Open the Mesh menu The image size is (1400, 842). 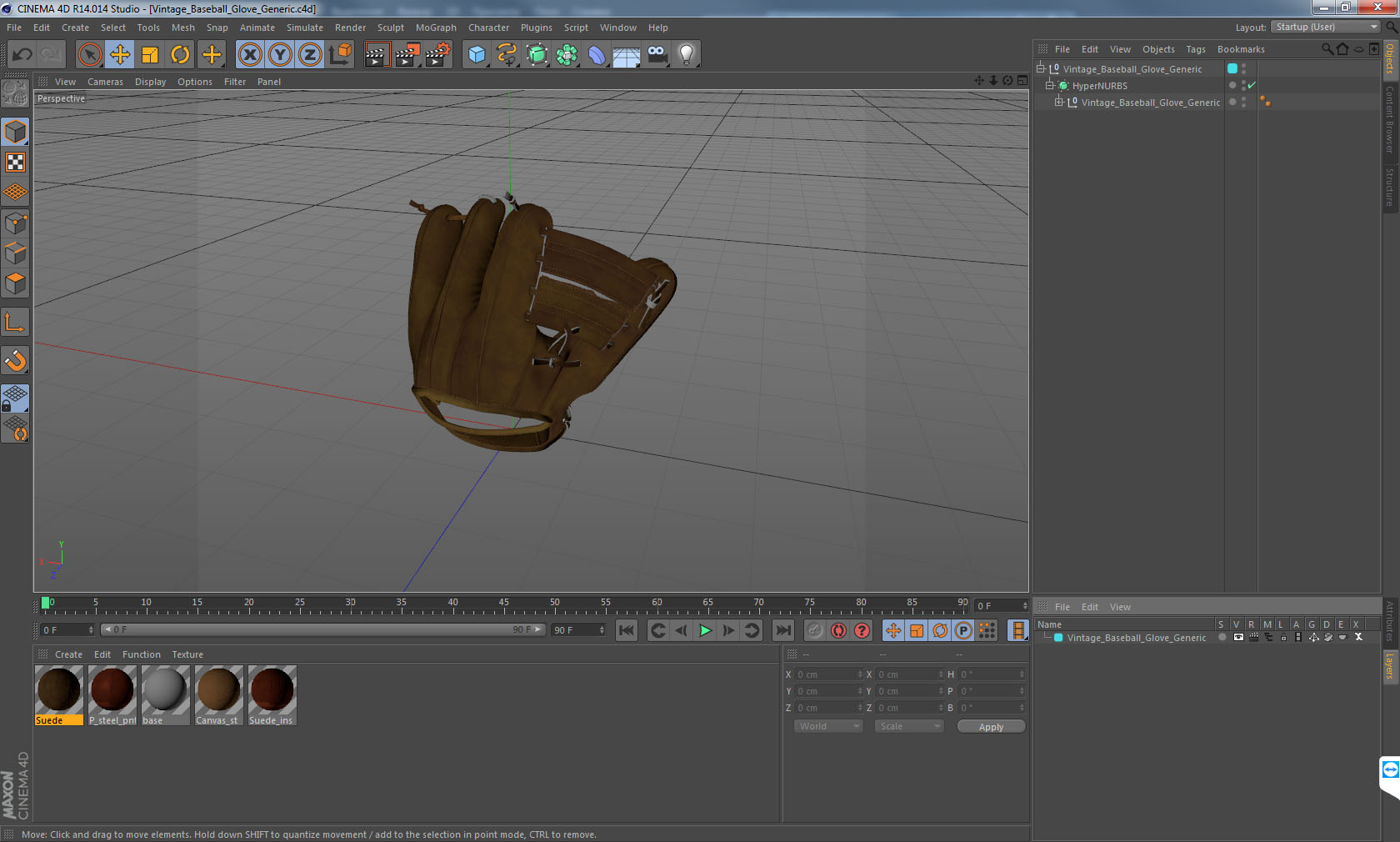pyautogui.click(x=183, y=28)
